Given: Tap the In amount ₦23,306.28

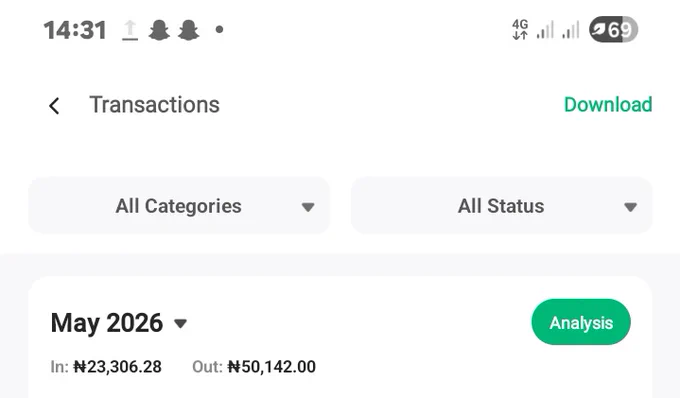Looking at the screenshot, I should click(118, 367).
